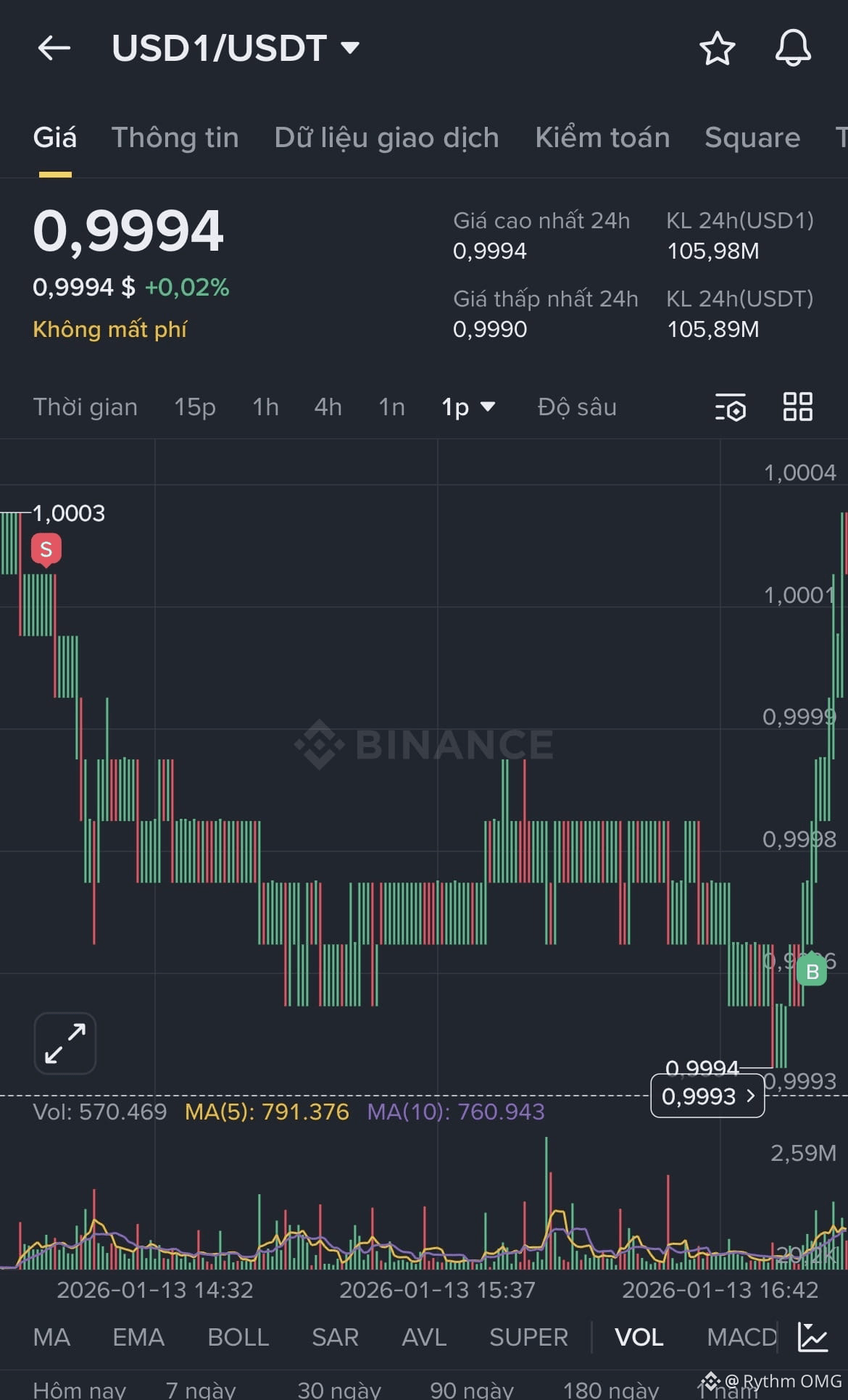Add USD1/USDT to favorites with star

click(x=717, y=49)
